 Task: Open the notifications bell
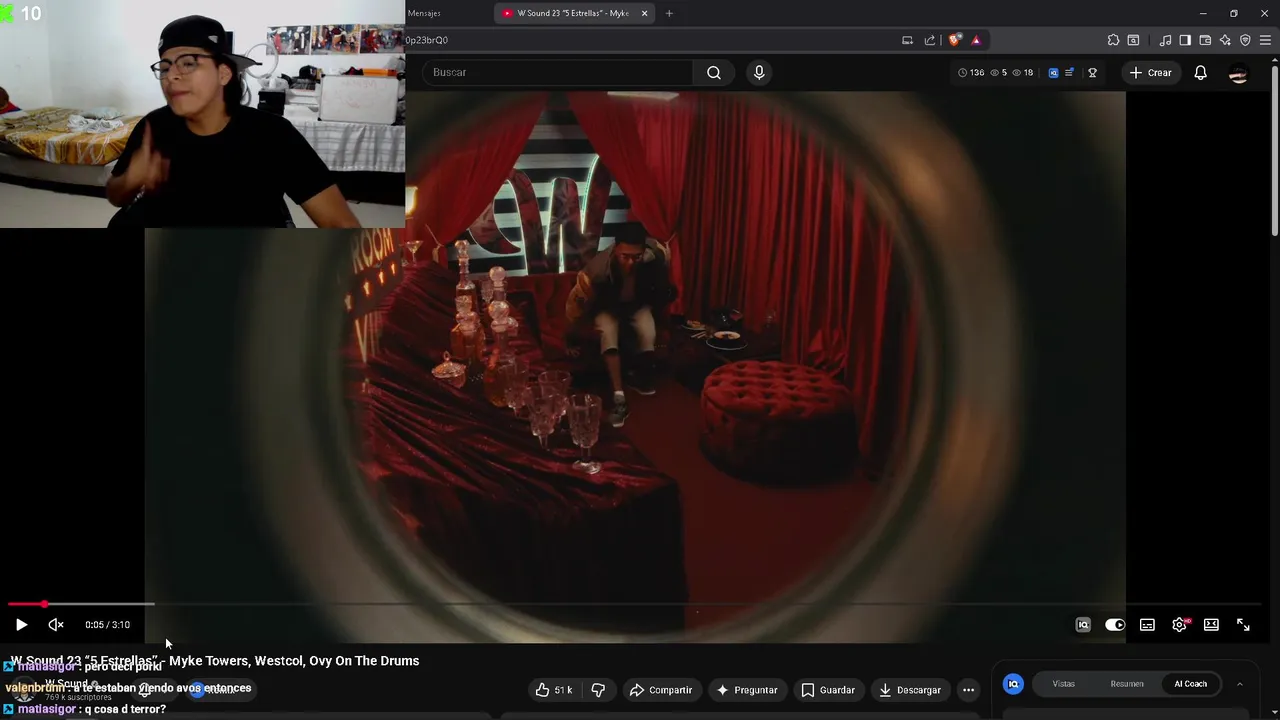pos(1201,72)
